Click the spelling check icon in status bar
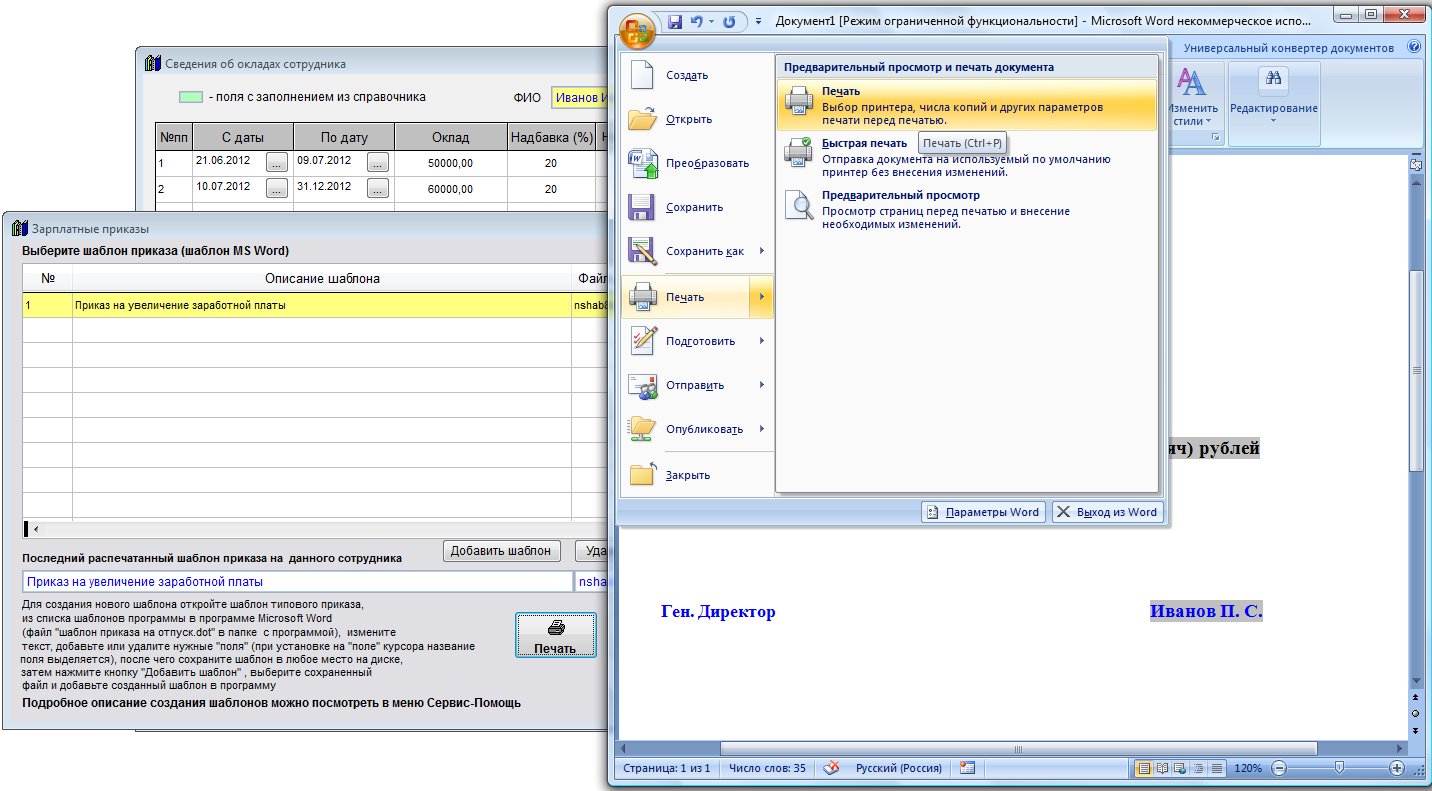The width and height of the screenshot is (1432, 791). (830, 768)
